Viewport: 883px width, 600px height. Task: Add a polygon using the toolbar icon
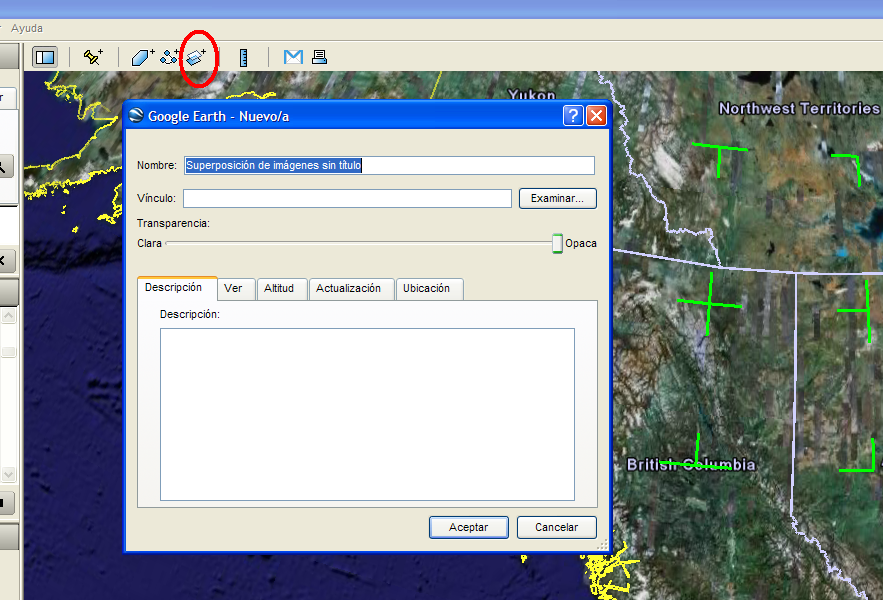point(143,57)
